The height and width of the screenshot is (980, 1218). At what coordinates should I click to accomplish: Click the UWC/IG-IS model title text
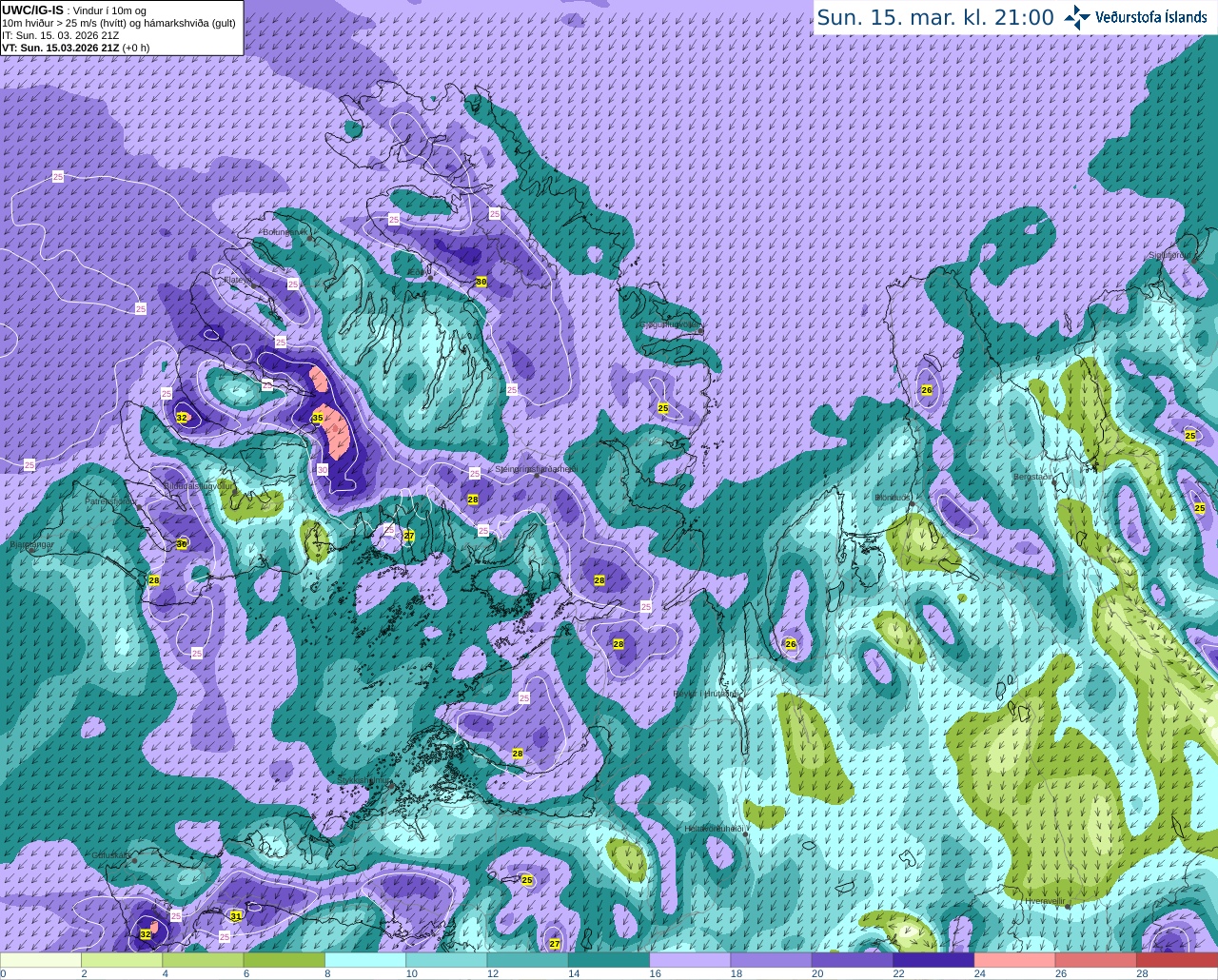(x=33, y=10)
